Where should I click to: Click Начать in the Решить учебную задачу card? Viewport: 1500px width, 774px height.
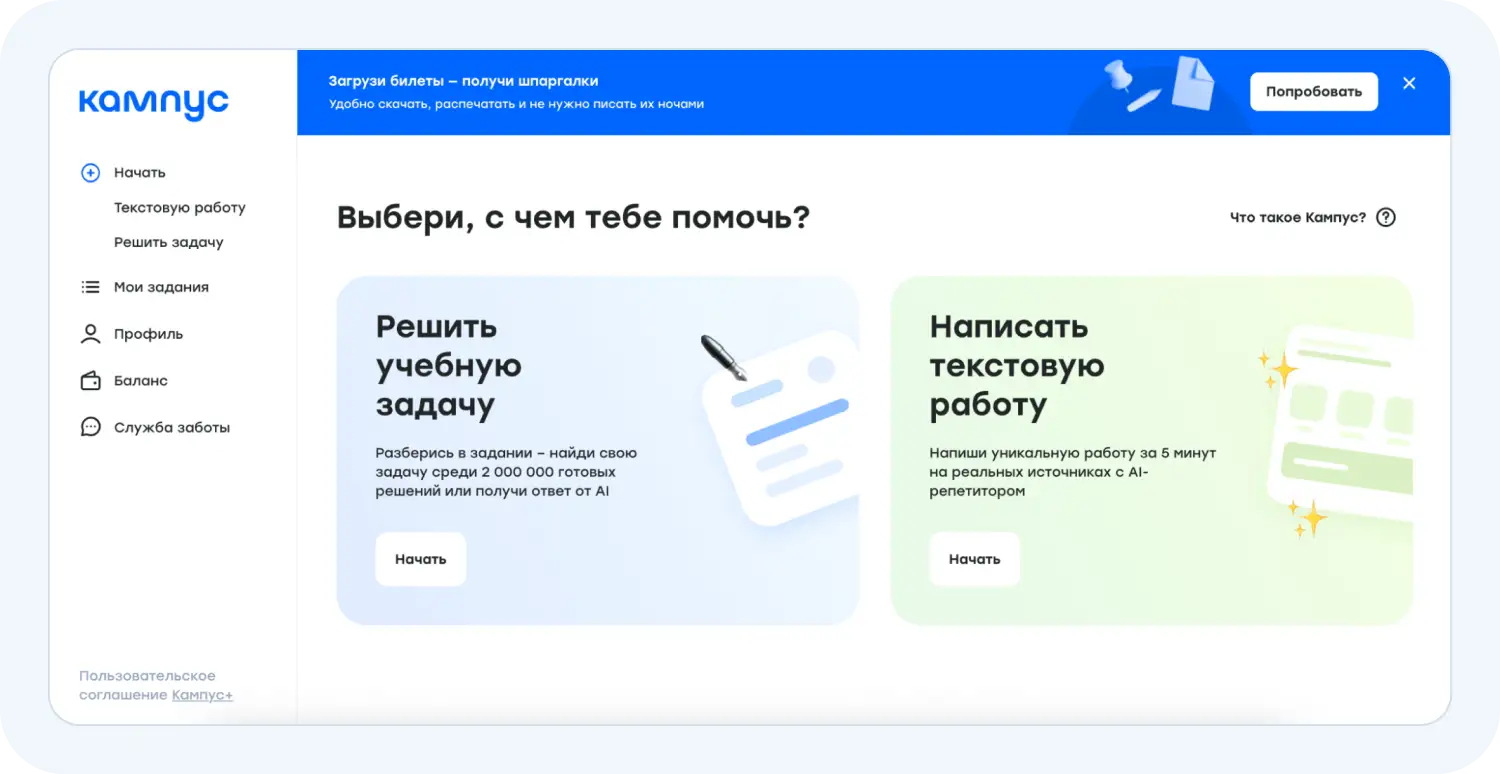click(421, 559)
